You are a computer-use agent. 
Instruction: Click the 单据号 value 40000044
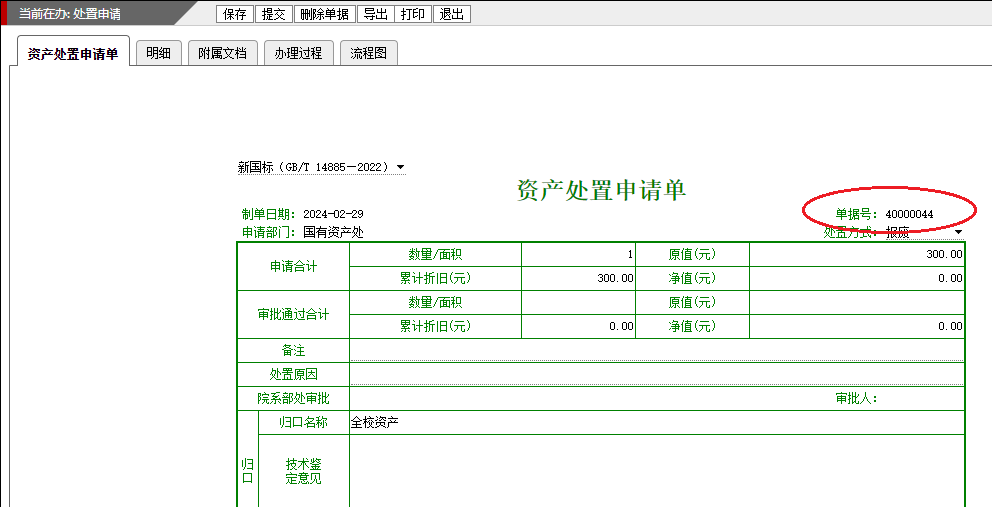click(x=909, y=214)
